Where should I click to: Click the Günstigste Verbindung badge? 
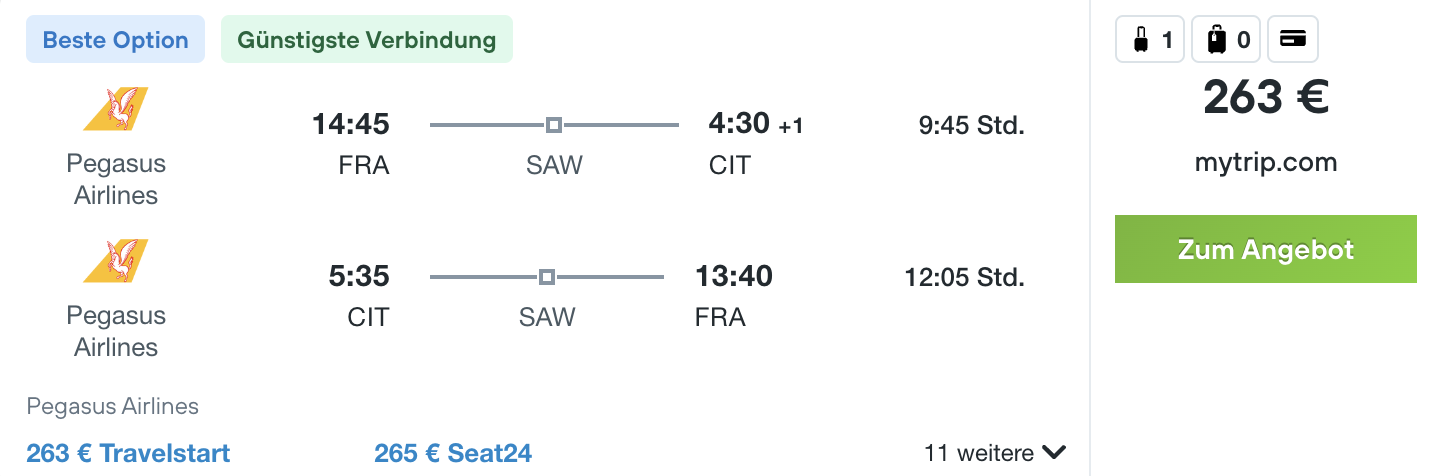click(x=366, y=40)
